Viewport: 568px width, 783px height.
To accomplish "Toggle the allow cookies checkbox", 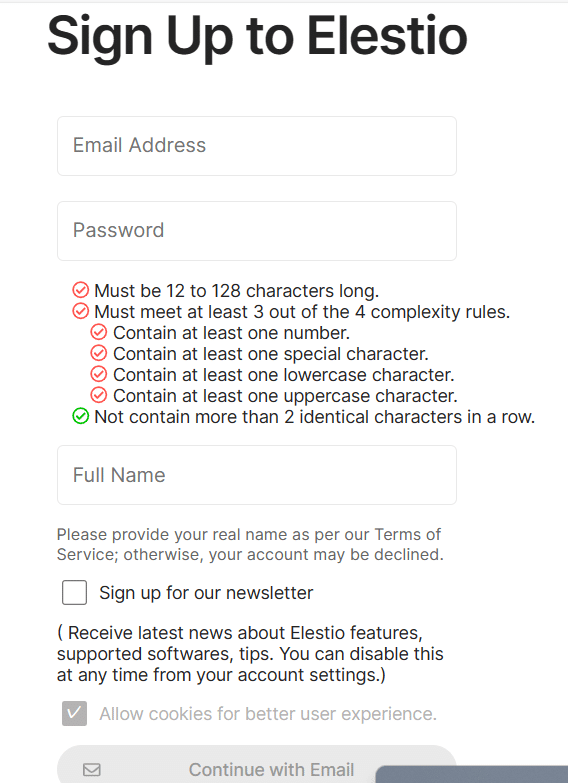I will pos(74,713).
